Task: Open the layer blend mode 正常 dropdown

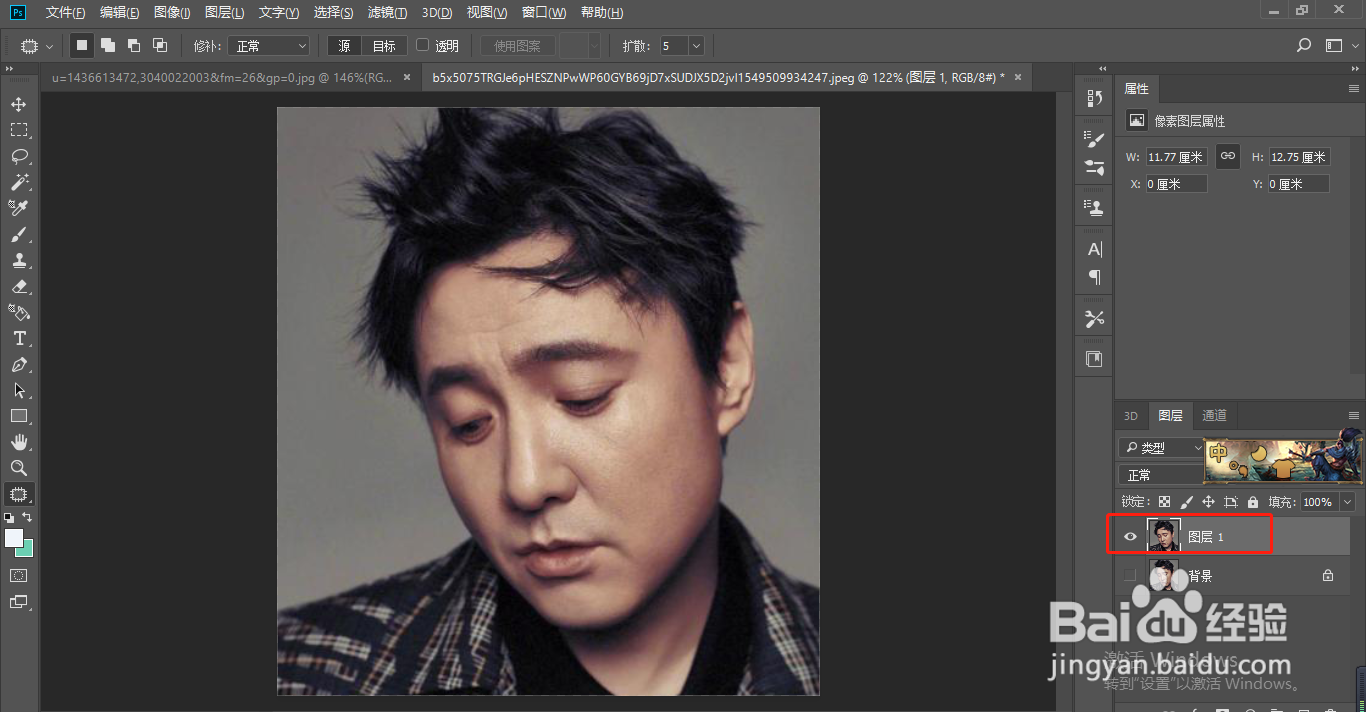Action: 1161,475
